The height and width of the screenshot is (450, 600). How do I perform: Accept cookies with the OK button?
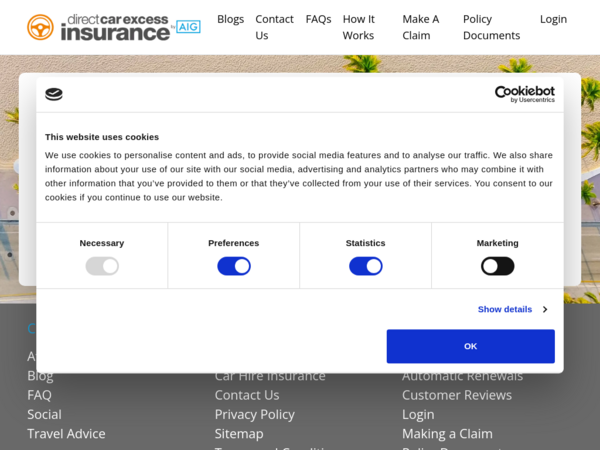click(x=471, y=346)
